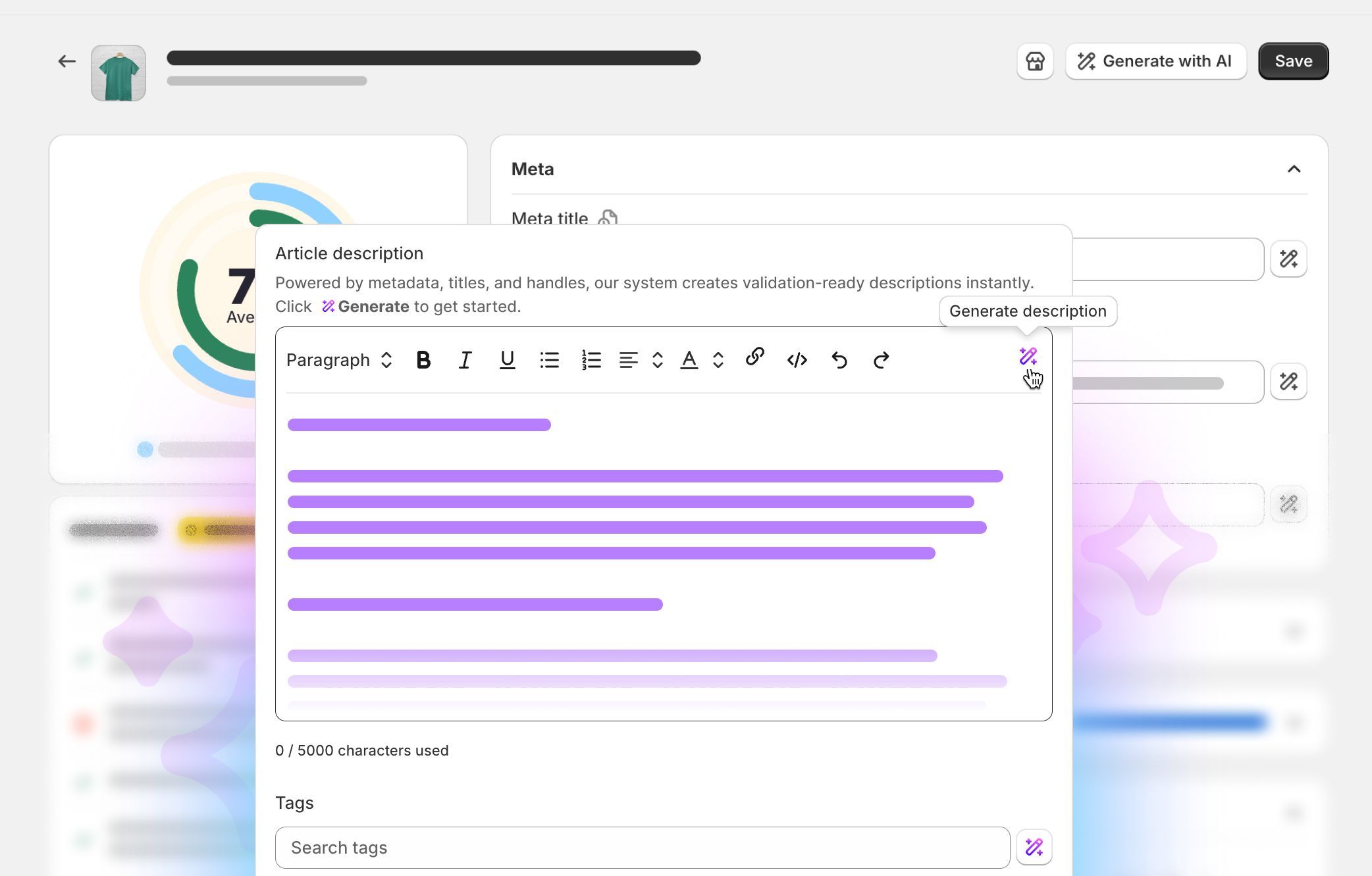
Task: Generate tags using the AI icon beside Search tags
Action: pos(1034,847)
